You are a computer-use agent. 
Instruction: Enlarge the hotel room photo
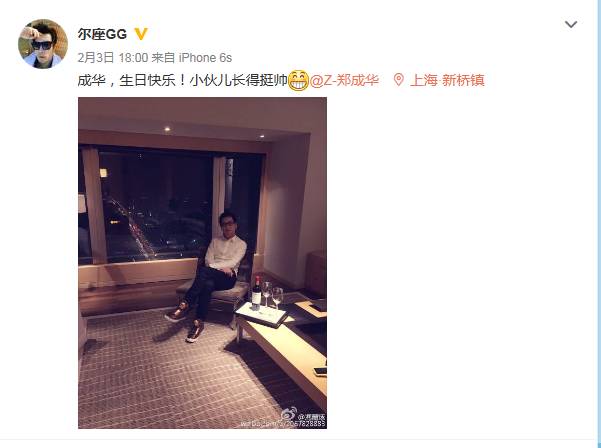point(202,263)
